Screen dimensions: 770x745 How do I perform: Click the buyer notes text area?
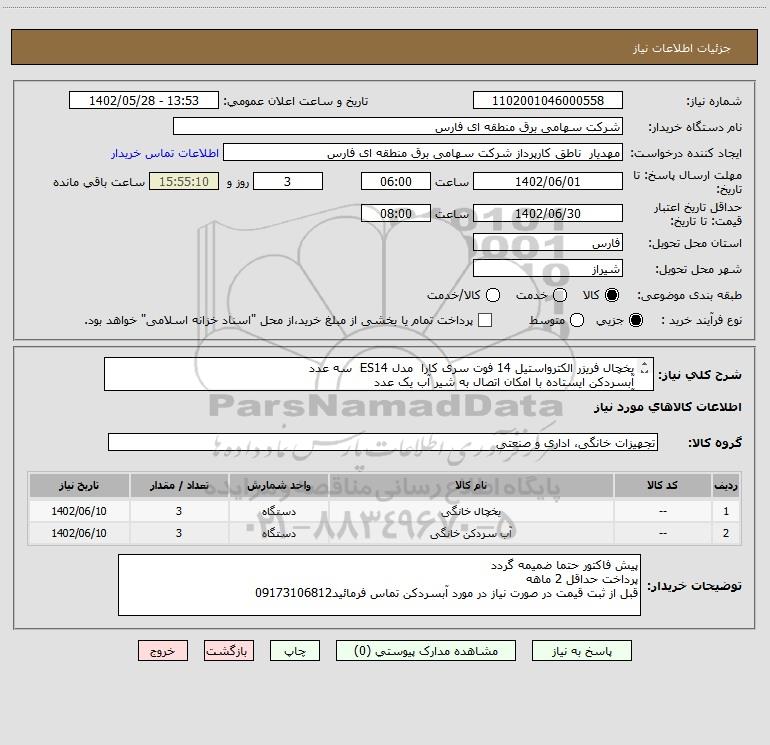[x=379, y=585]
